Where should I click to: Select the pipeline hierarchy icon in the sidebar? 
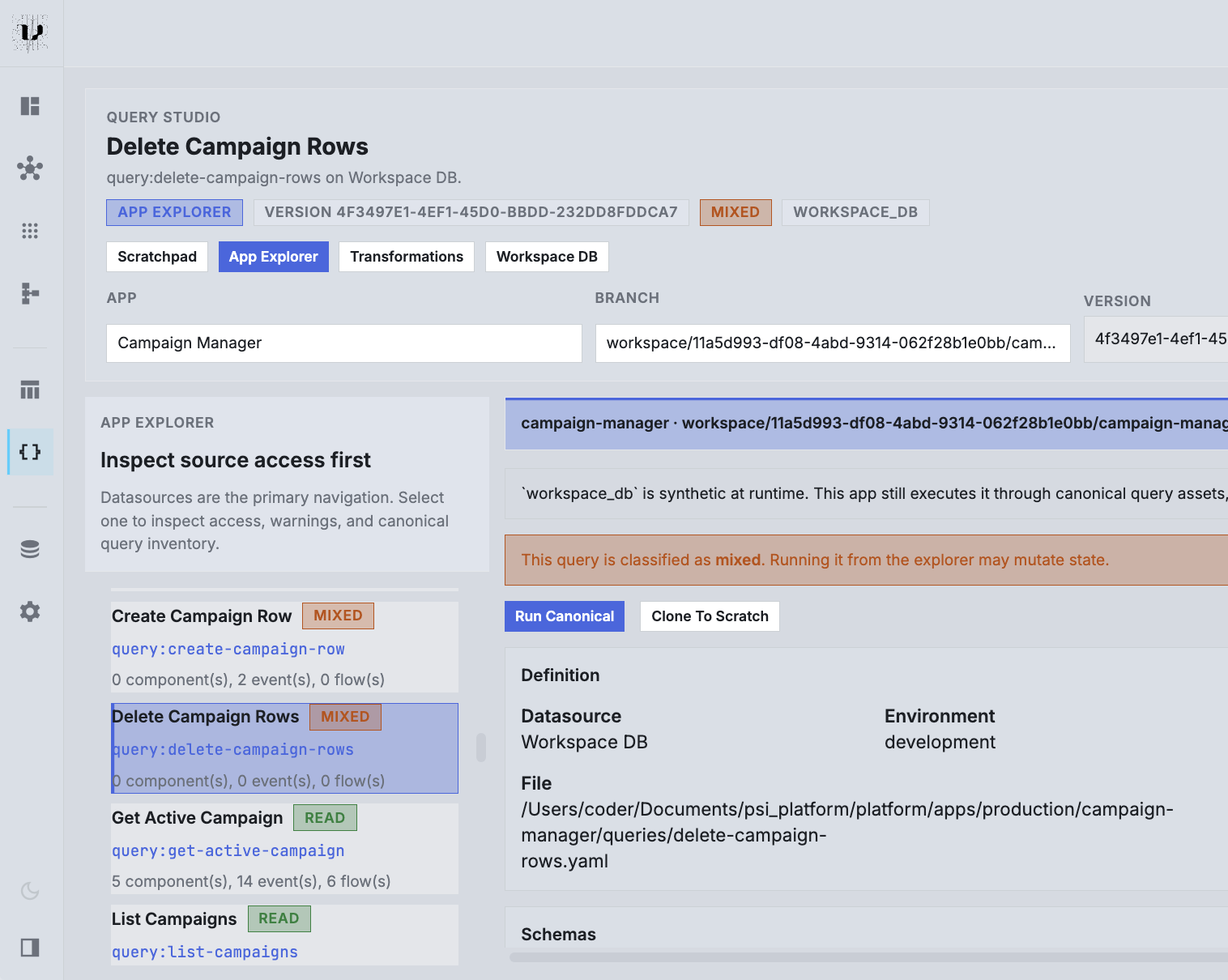tap(30, 293)
